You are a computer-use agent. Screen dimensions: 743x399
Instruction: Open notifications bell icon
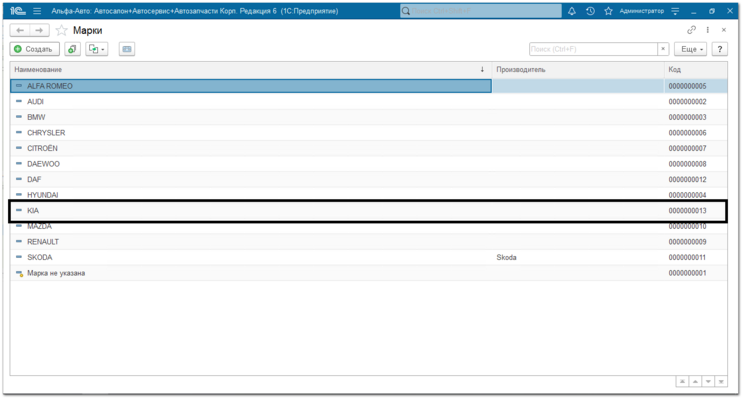(x=572, y=11)
